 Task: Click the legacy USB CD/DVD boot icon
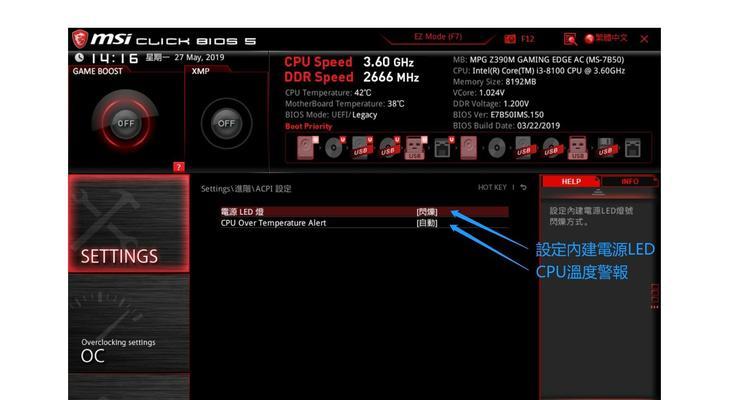point(551,148)
